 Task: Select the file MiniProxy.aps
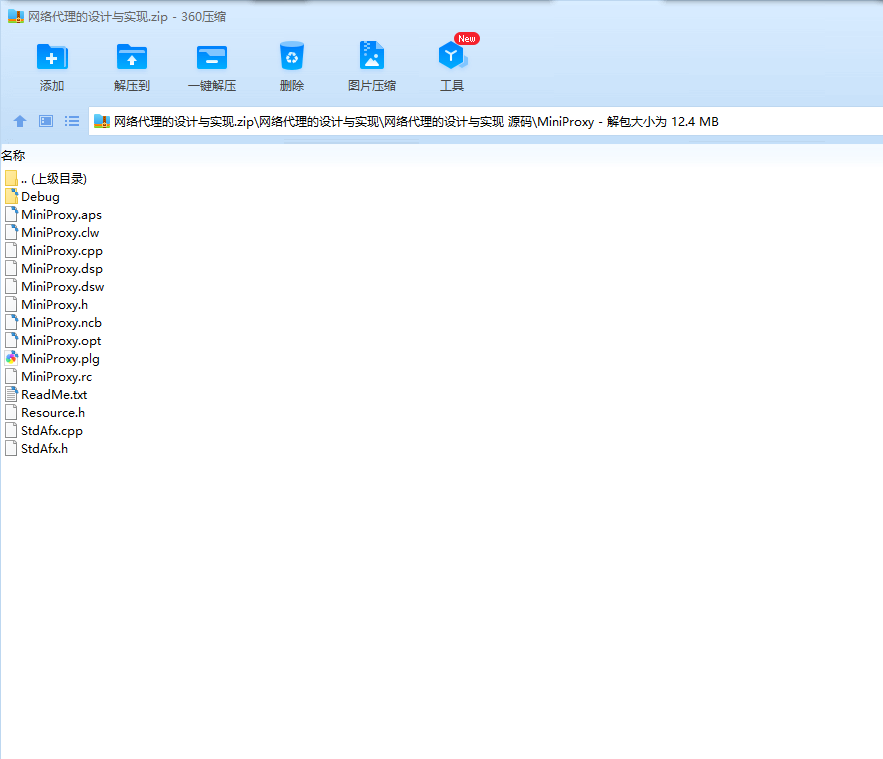[53, 215]
